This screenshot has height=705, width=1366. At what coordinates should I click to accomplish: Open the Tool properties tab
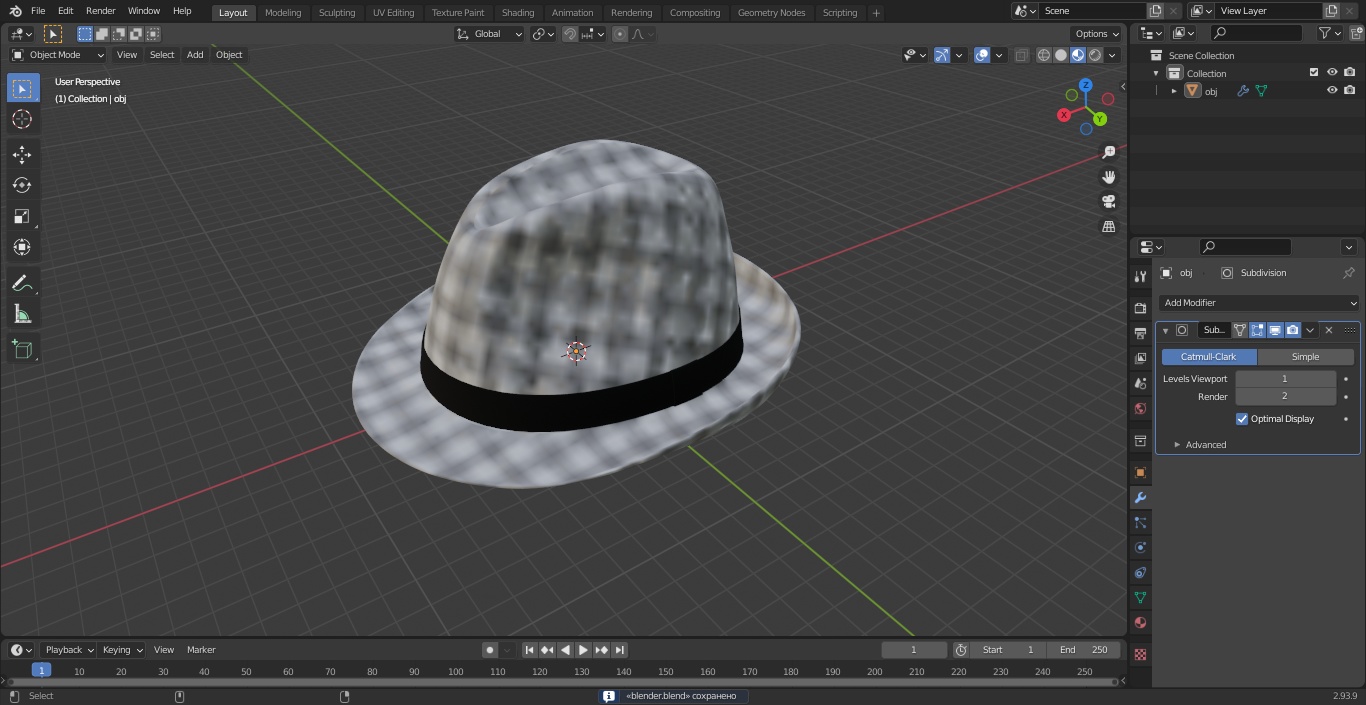[1140, 276]
